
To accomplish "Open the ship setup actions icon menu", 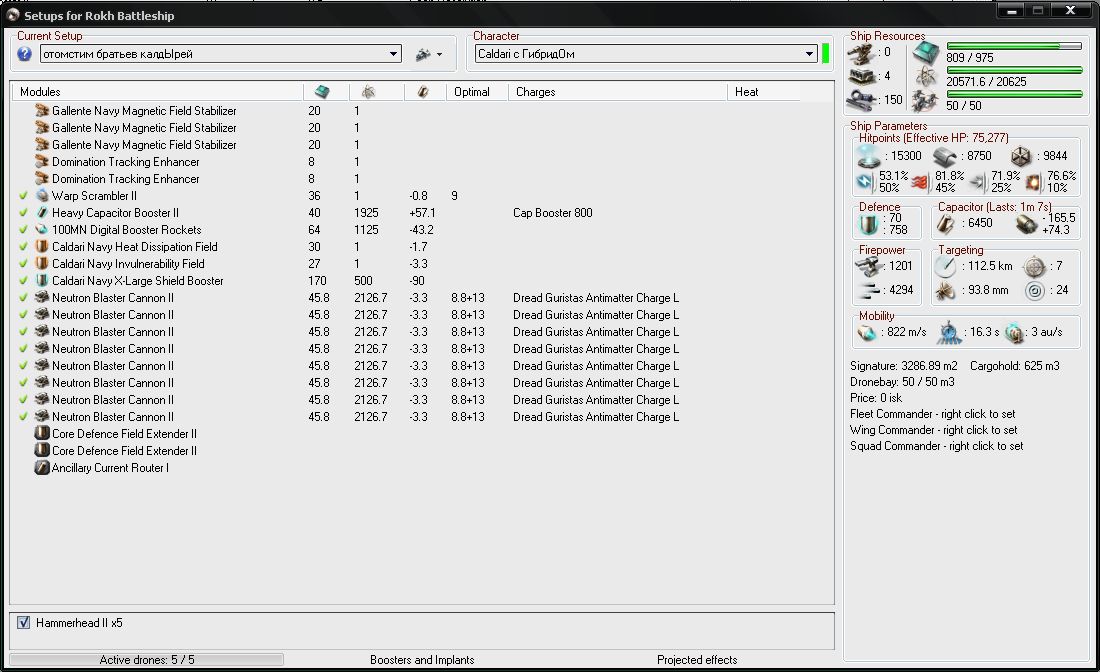I will (x=423, y=54).
